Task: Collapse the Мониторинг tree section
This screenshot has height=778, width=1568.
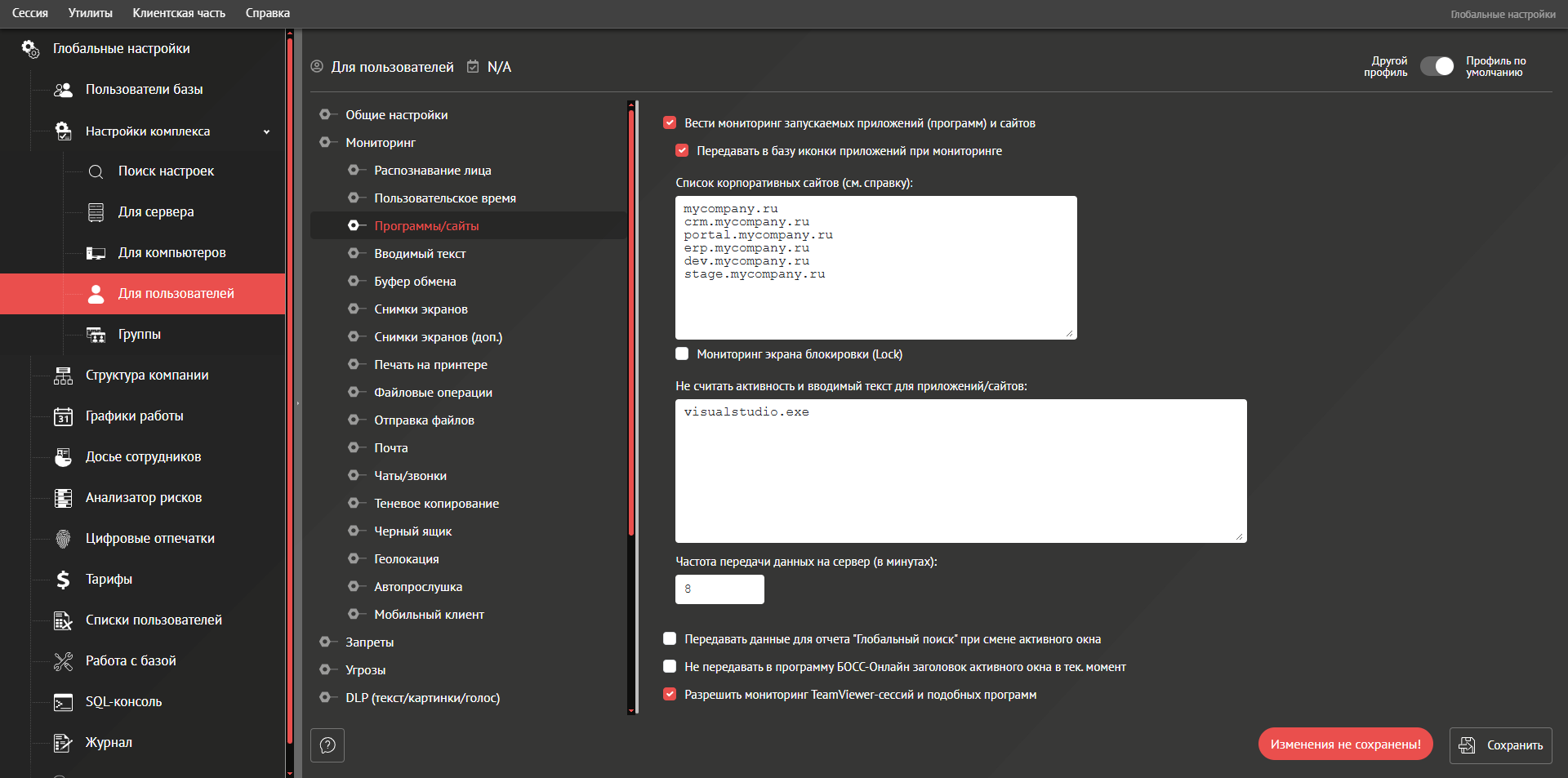Action: click(x=325, y=143)
